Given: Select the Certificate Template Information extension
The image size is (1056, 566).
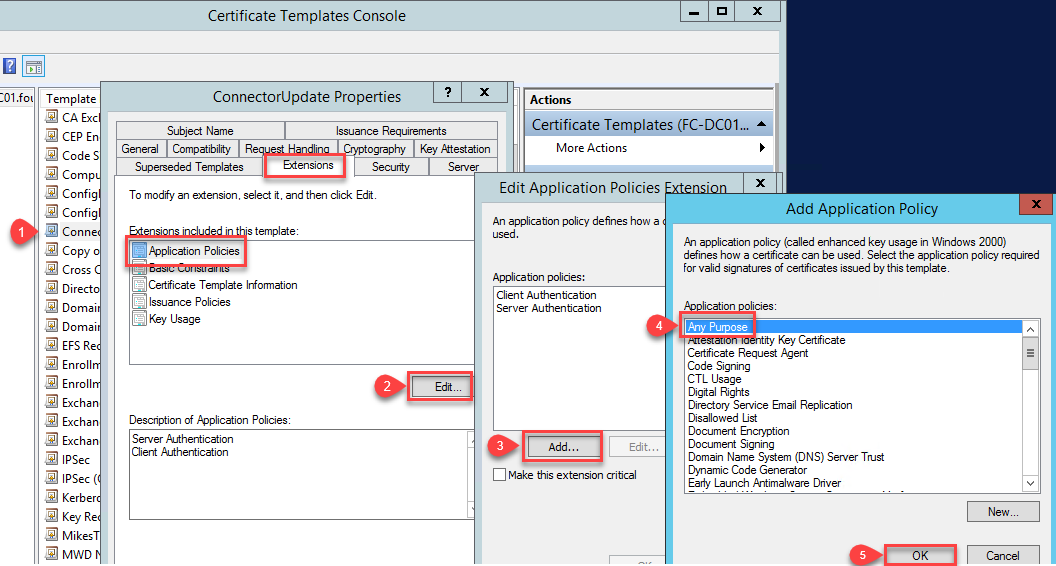Looking at the screenshot, I should coord(223,285).
